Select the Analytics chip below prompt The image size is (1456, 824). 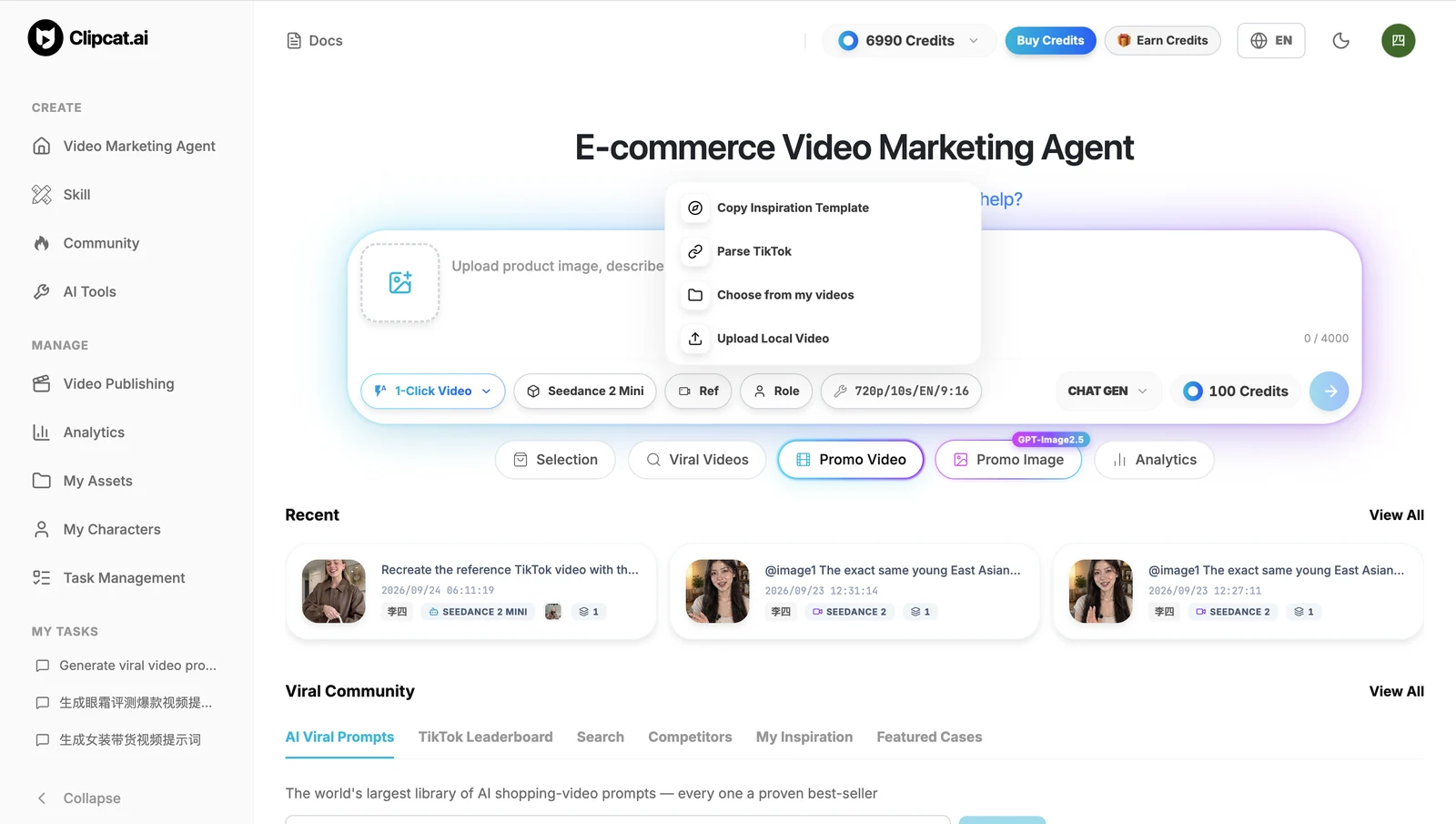click(1154, 461)
